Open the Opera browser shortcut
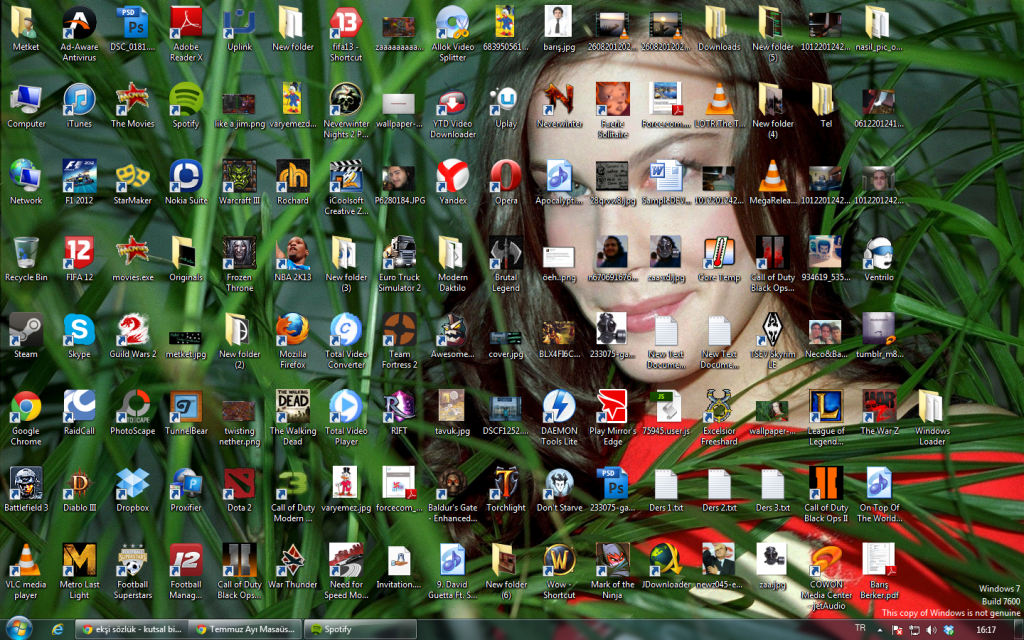 click(x=506, y=177)
